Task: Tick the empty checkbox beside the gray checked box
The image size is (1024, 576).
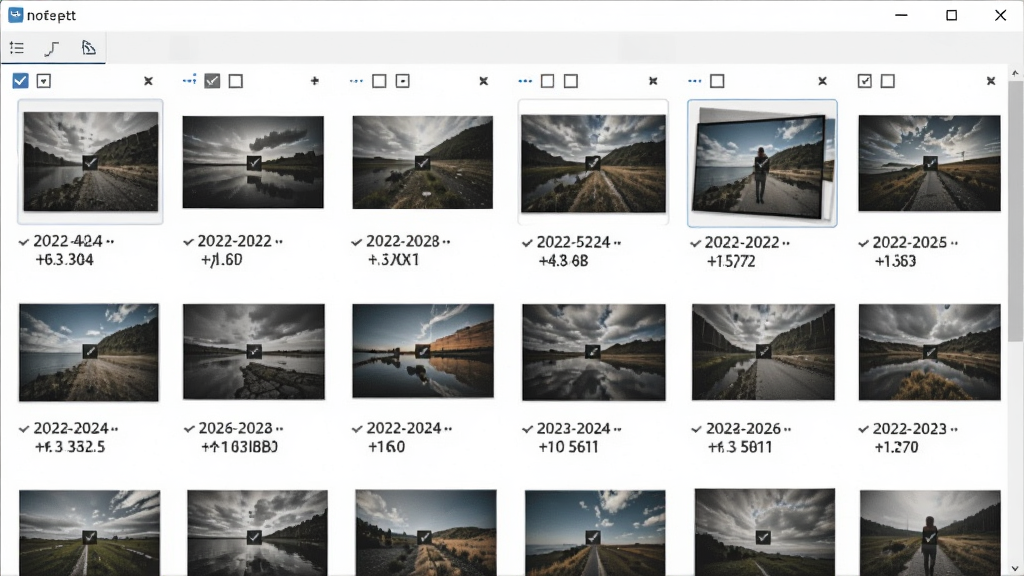Action: (x=236, y=81)
